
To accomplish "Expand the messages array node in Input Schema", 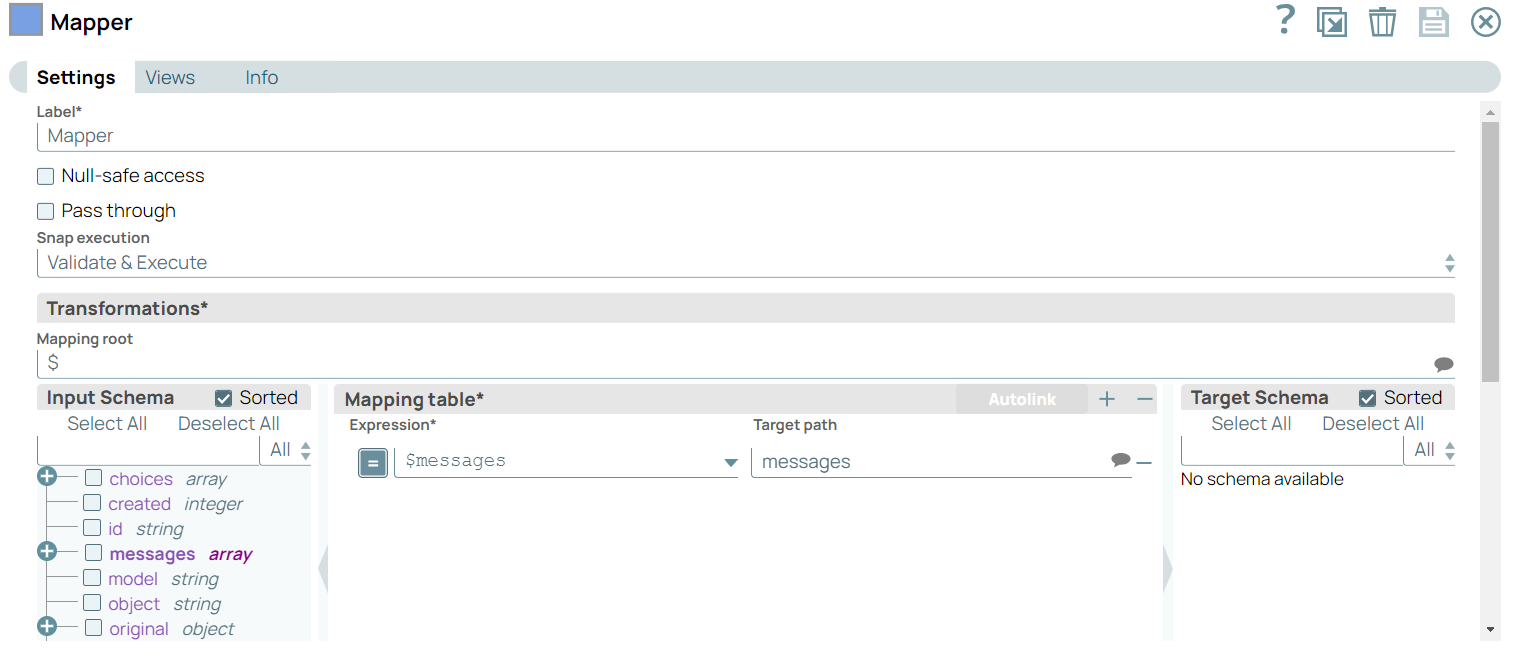I will tap(46, 551).
